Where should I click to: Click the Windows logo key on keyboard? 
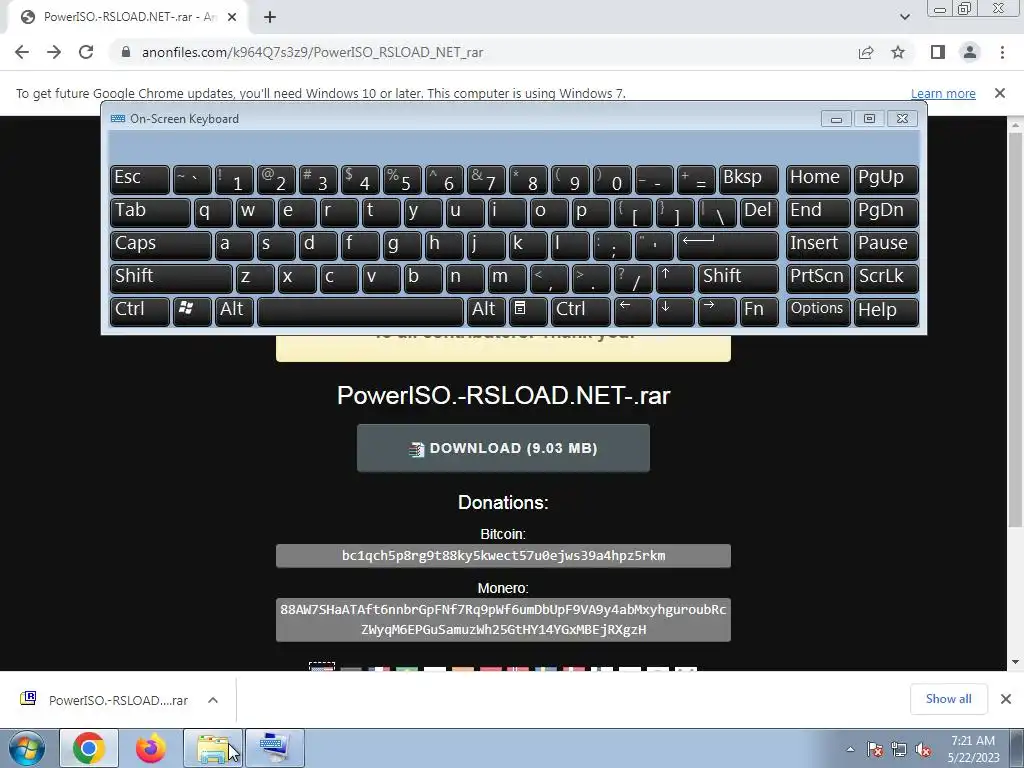tap(192, 311)
